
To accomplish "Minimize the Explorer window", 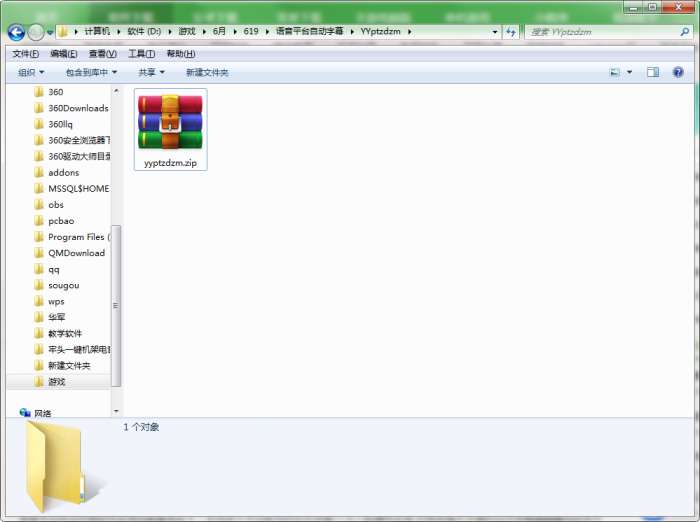I will (633, 8).
